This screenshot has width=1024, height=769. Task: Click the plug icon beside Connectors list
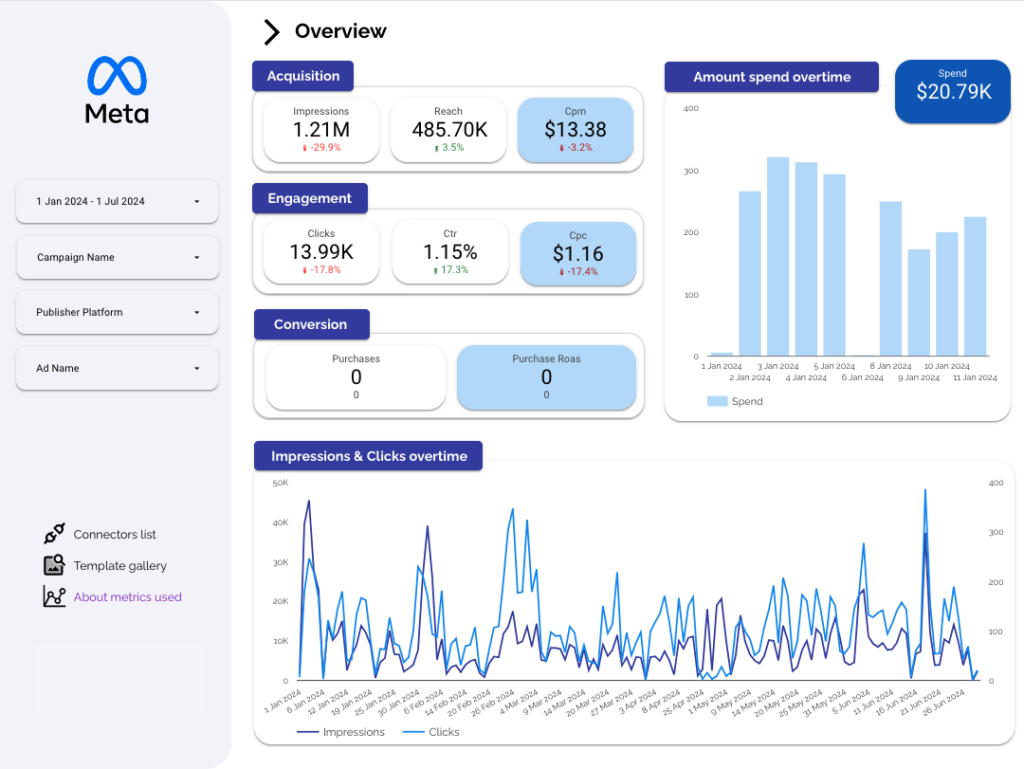(54, 534)
